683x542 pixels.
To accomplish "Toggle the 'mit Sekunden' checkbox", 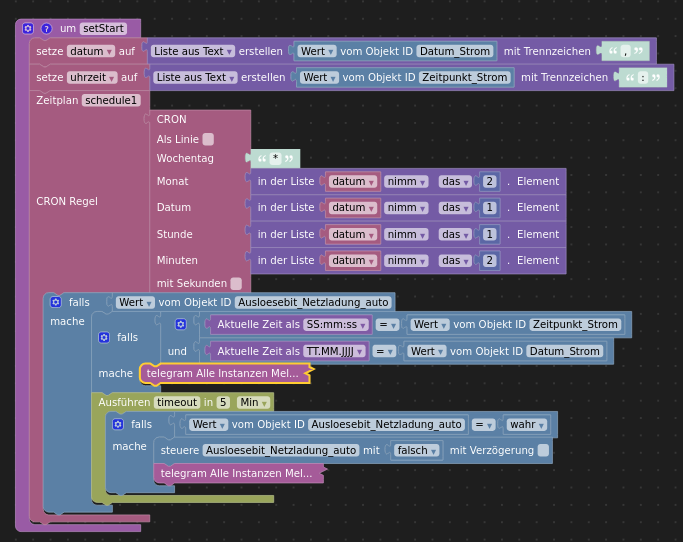I will 236,284.
